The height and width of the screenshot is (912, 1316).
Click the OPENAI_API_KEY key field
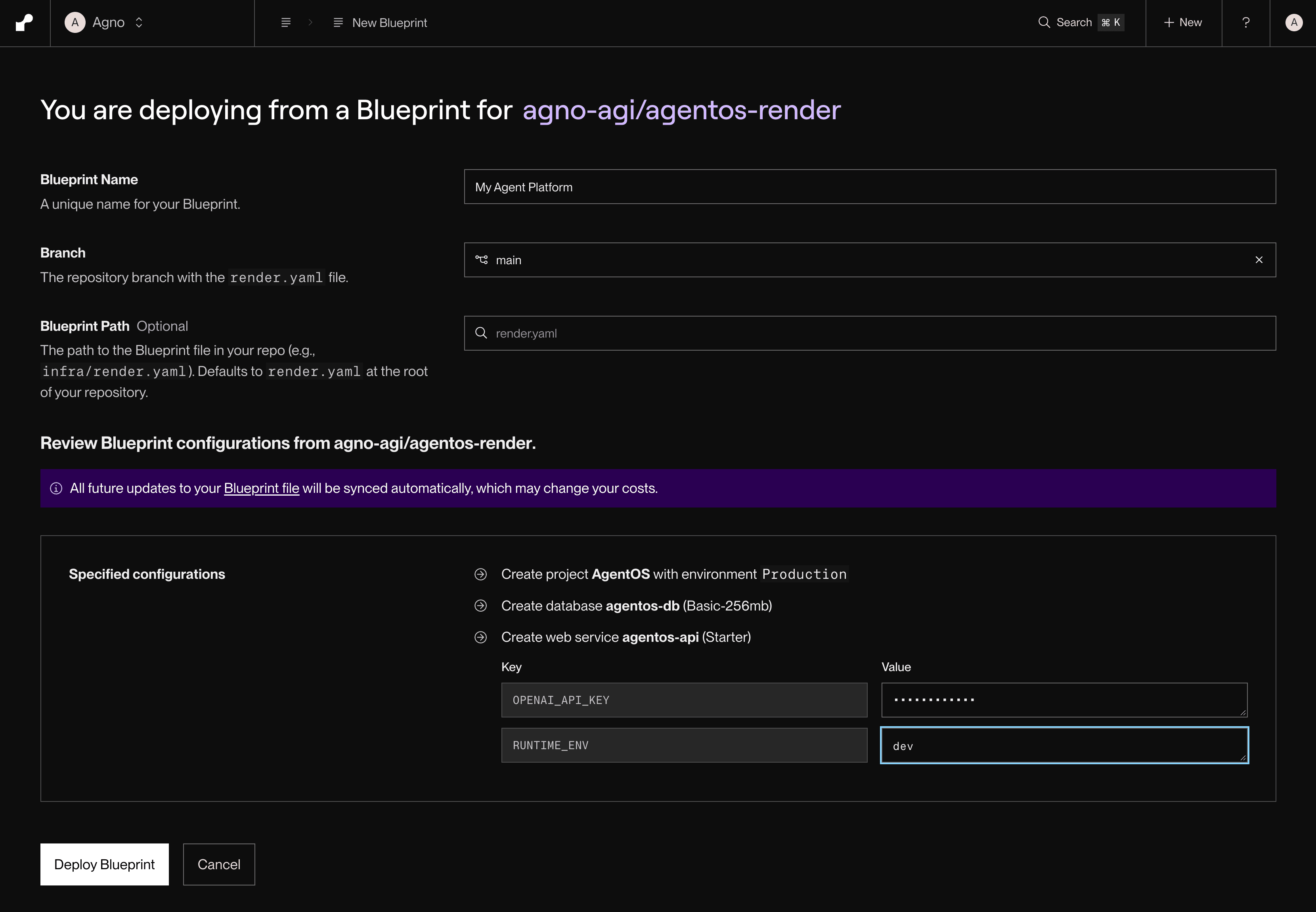pos(684,700)
